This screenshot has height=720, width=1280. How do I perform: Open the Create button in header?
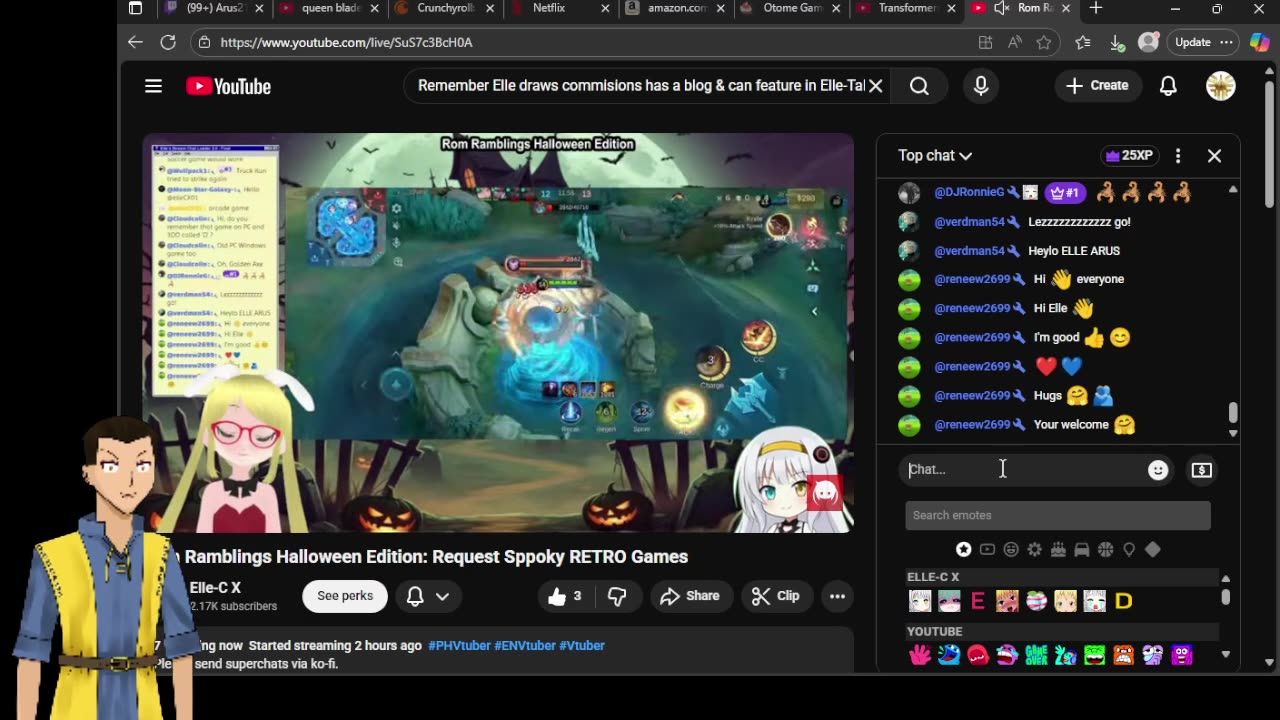(x=1098, y=86)
